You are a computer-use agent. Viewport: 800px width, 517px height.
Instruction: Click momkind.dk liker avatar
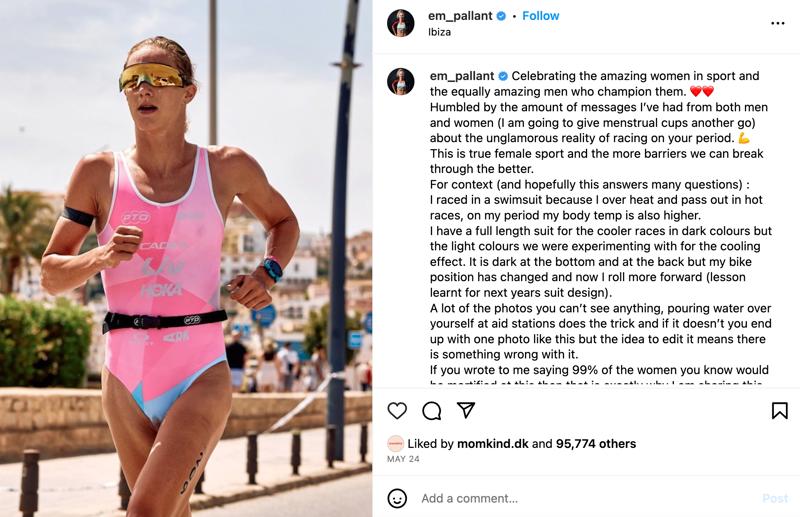coord(395,444)
